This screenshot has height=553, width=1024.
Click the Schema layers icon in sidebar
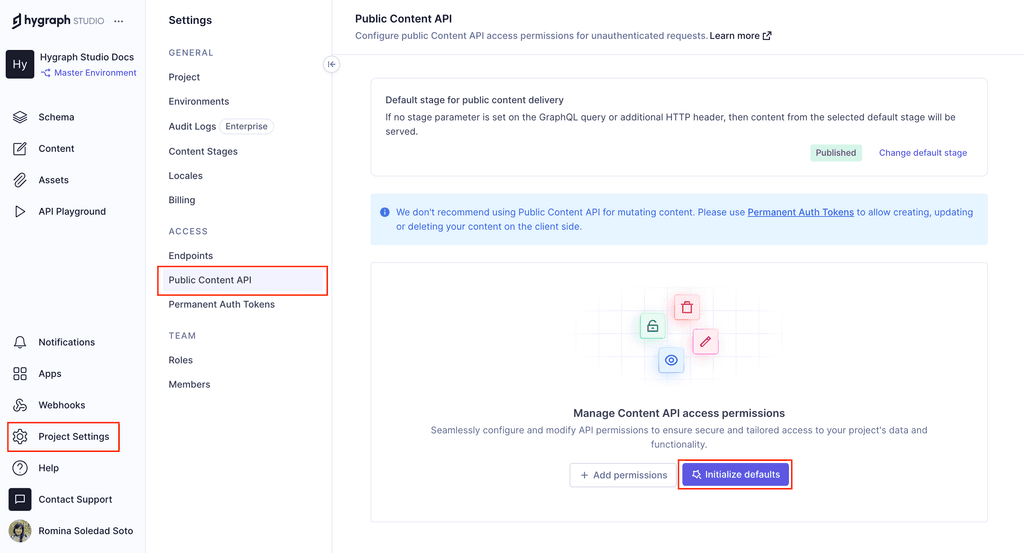click(20, 117)
